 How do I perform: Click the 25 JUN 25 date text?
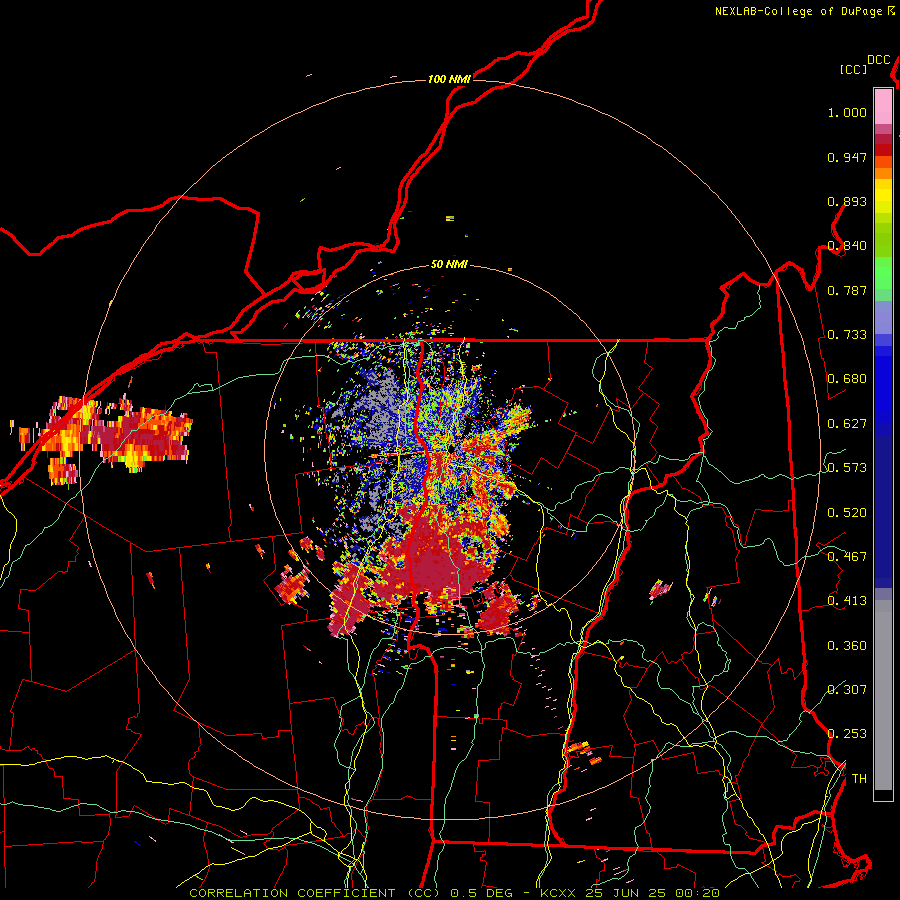[x=625, y=893]
